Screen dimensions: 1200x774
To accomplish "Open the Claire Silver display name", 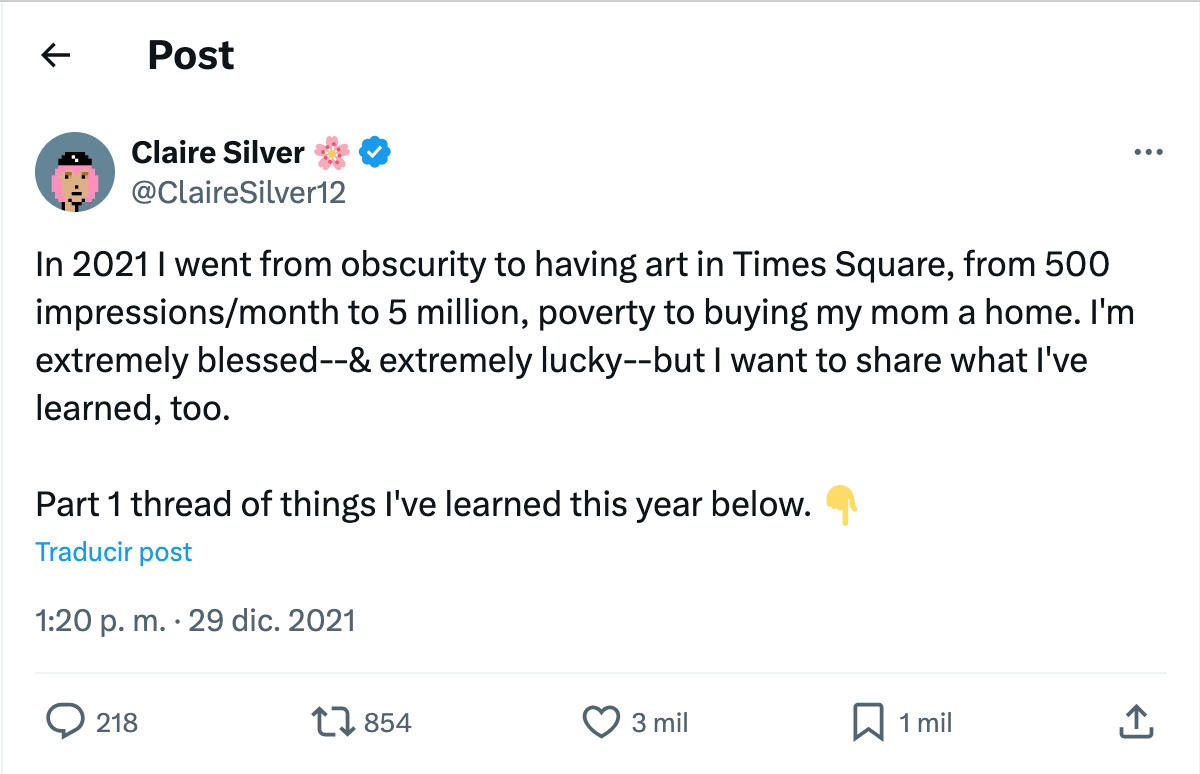I will pyautogui.click(x=217, y=153).
